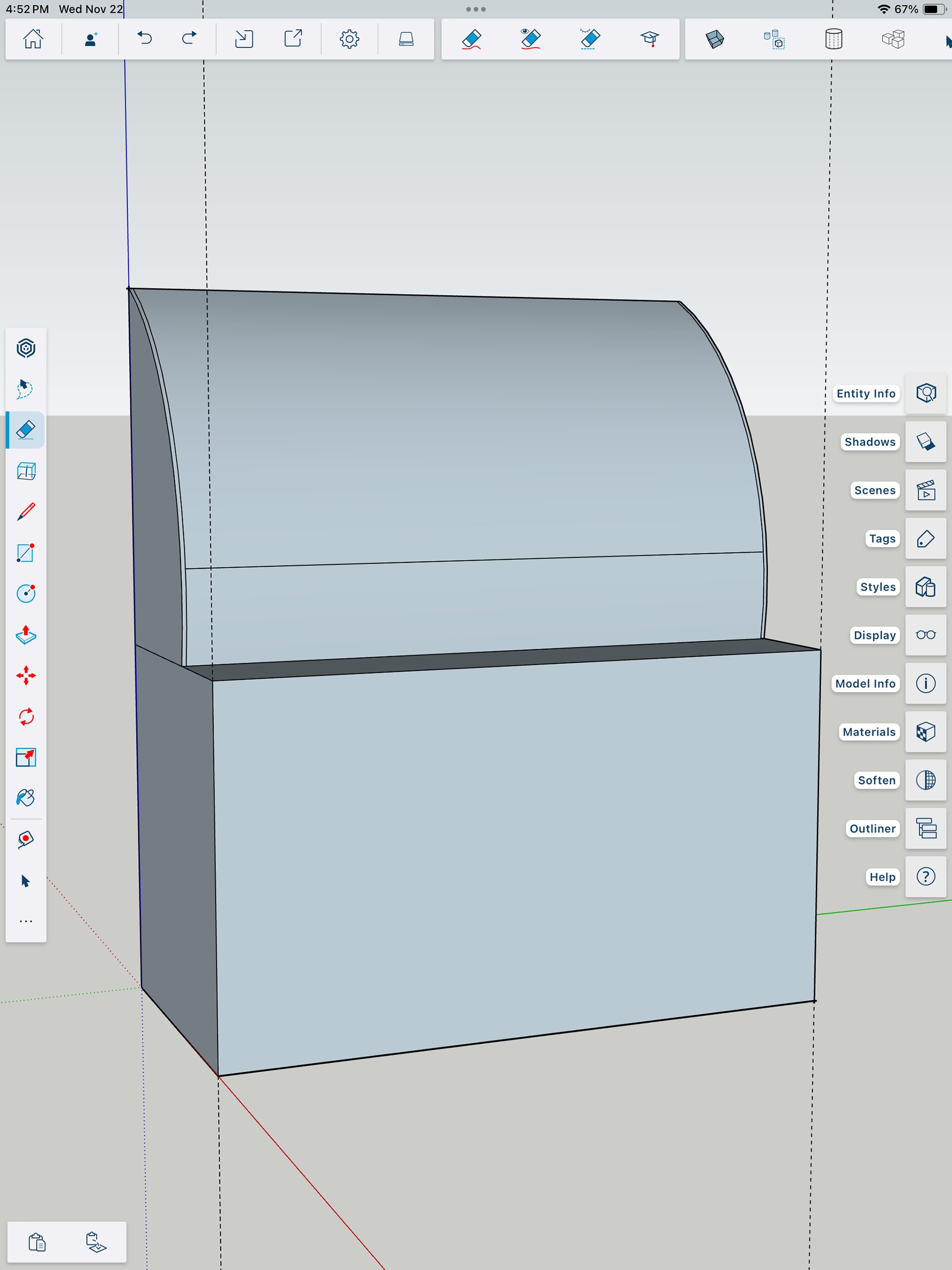Expand more tools with the ellipsis

[x=26, y=921]
